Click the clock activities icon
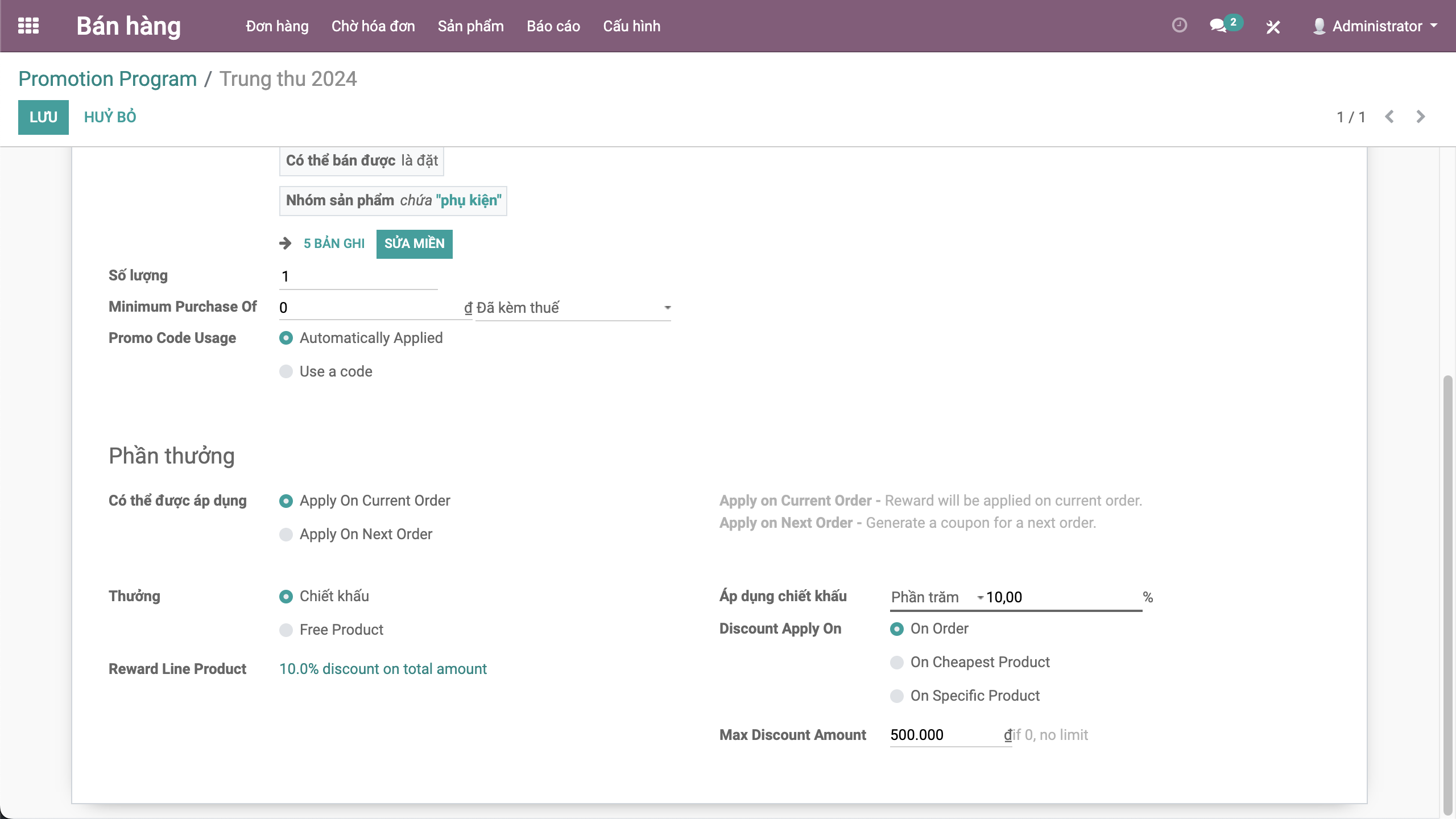 click(1180, 26)
